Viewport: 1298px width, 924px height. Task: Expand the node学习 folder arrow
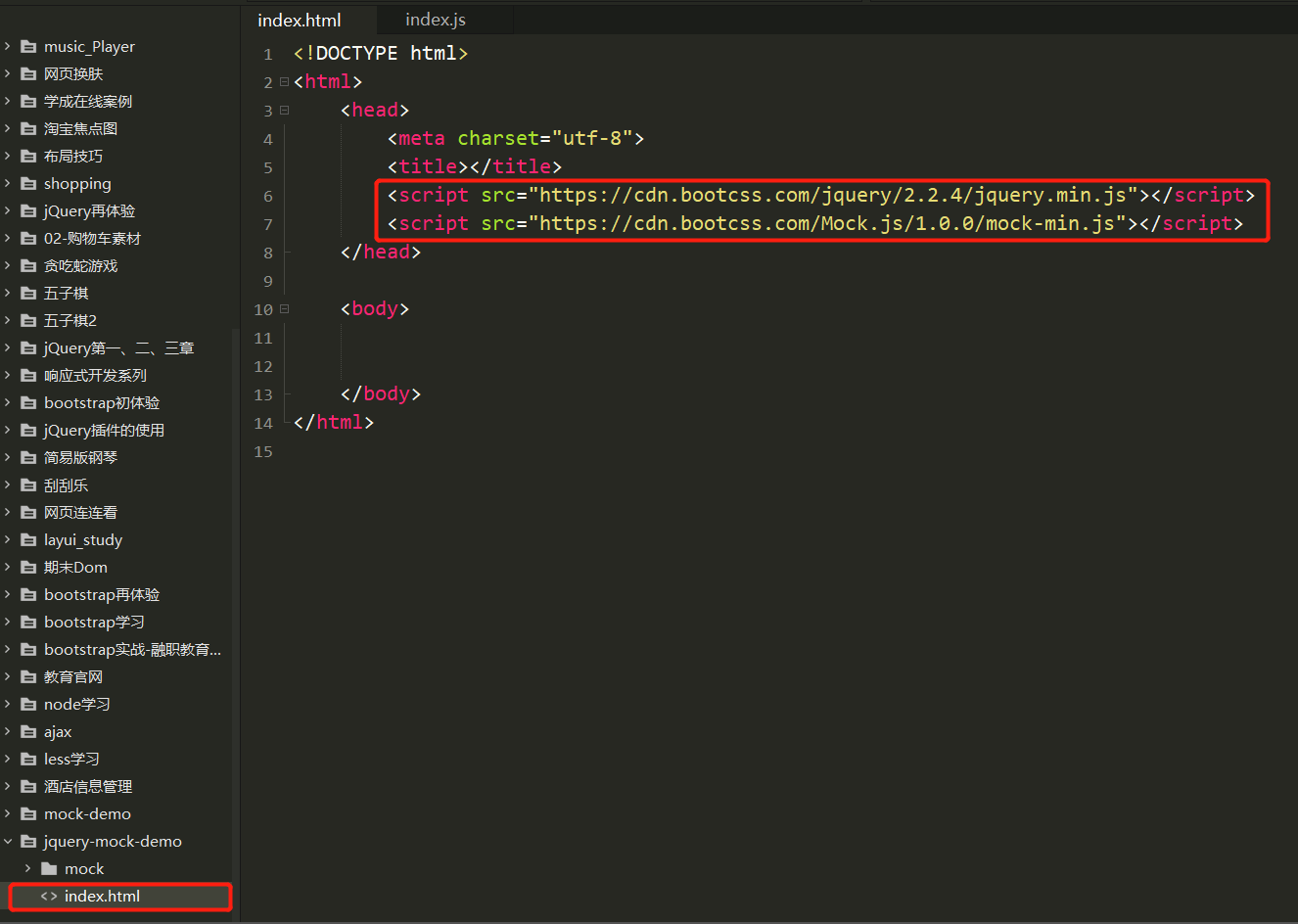8,704
